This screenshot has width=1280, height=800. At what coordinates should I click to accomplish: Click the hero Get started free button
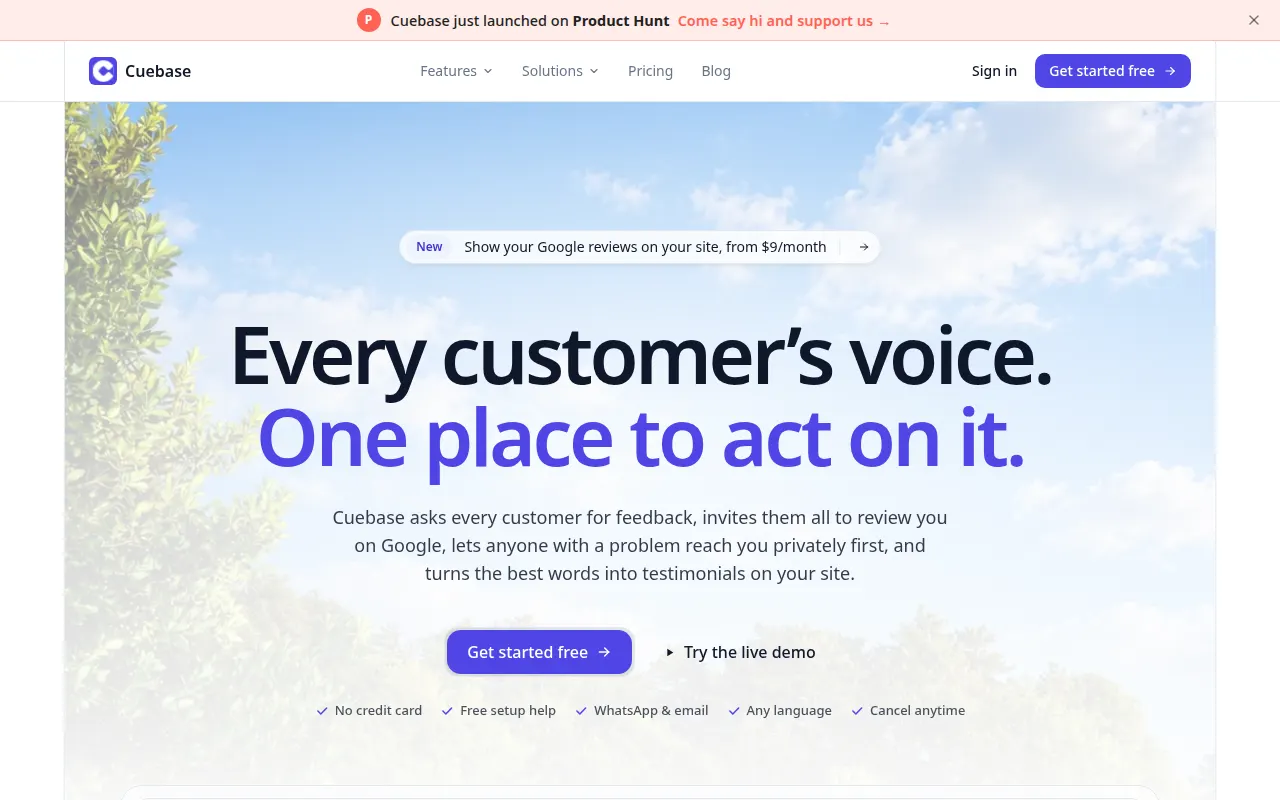pyautogui.click(x=539, y=652)
